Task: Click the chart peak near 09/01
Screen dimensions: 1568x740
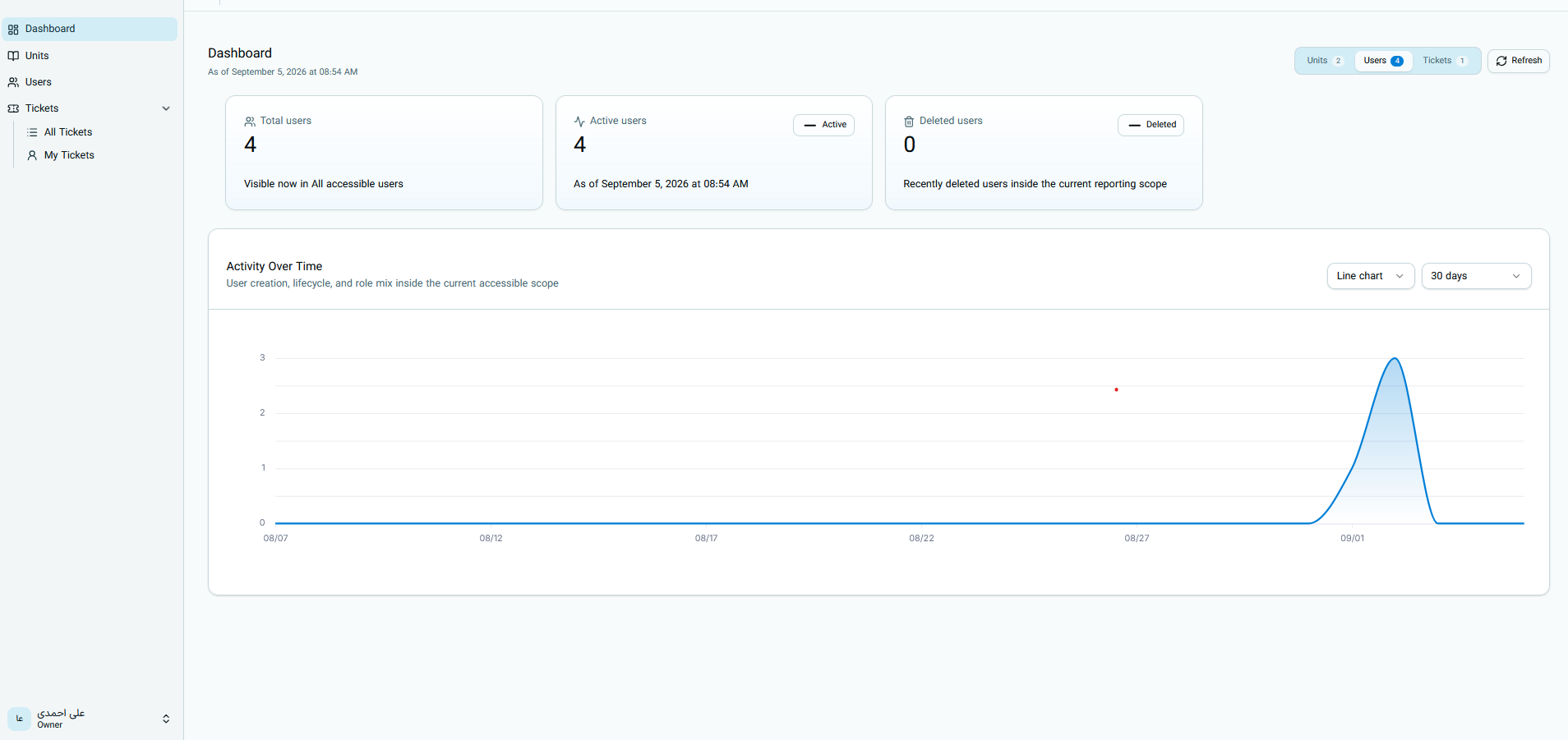Action: [x=1395, y=359]
